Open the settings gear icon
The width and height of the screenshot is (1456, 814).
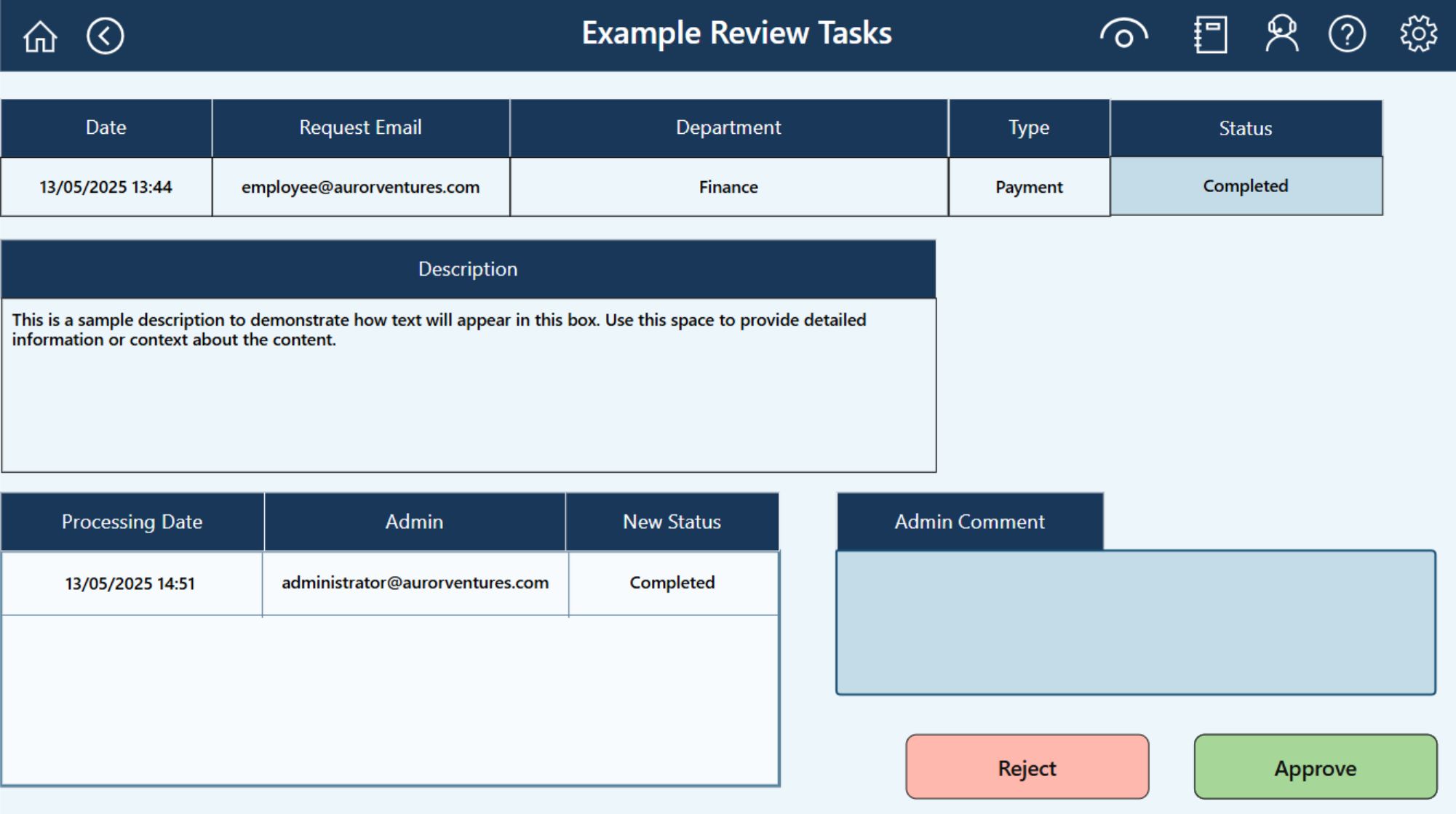1418,34
